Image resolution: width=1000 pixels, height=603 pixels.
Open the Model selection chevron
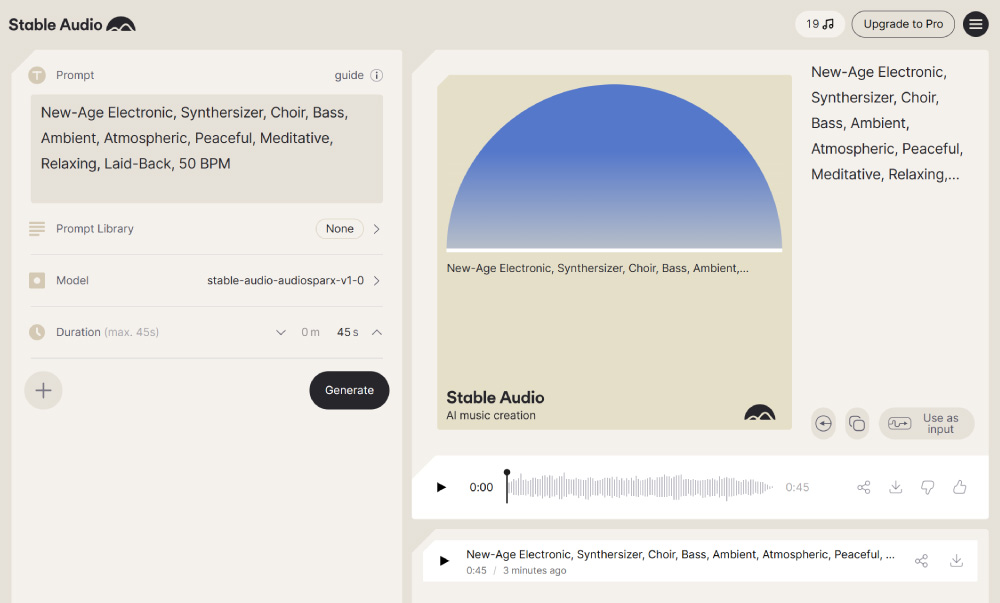pyautogui.click(x=376, y=281)
